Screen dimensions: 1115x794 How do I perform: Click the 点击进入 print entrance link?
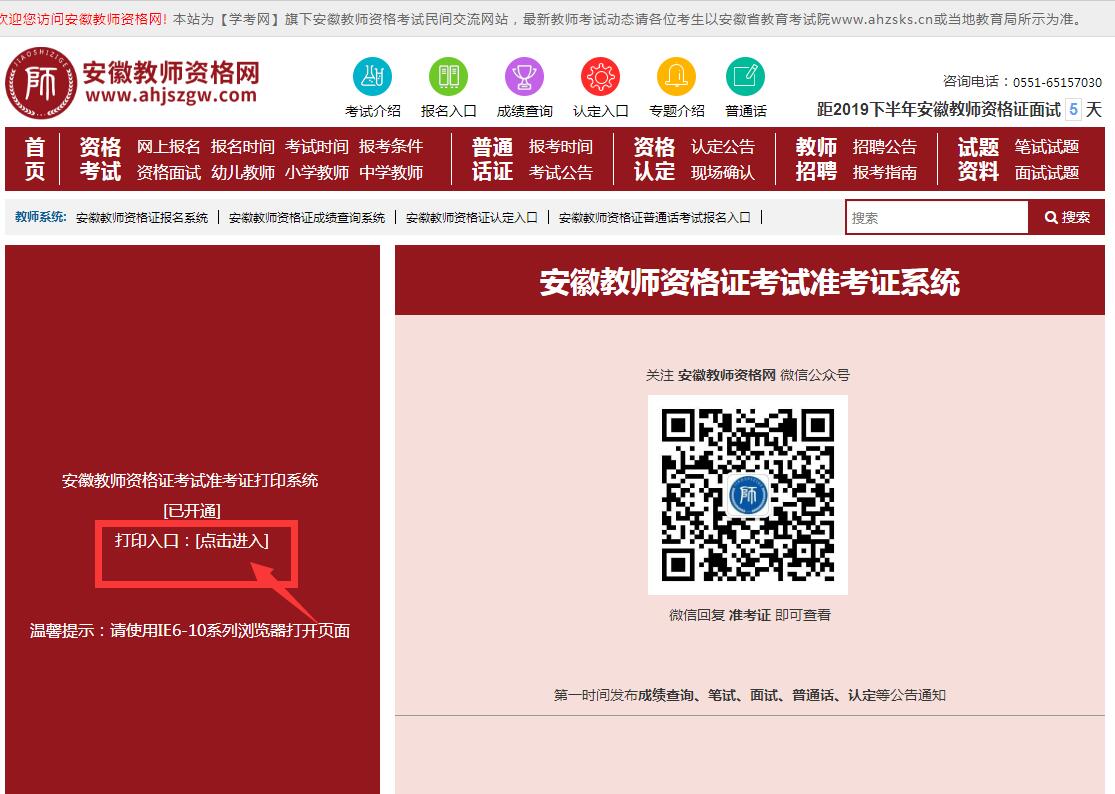(x=232, y=541)
